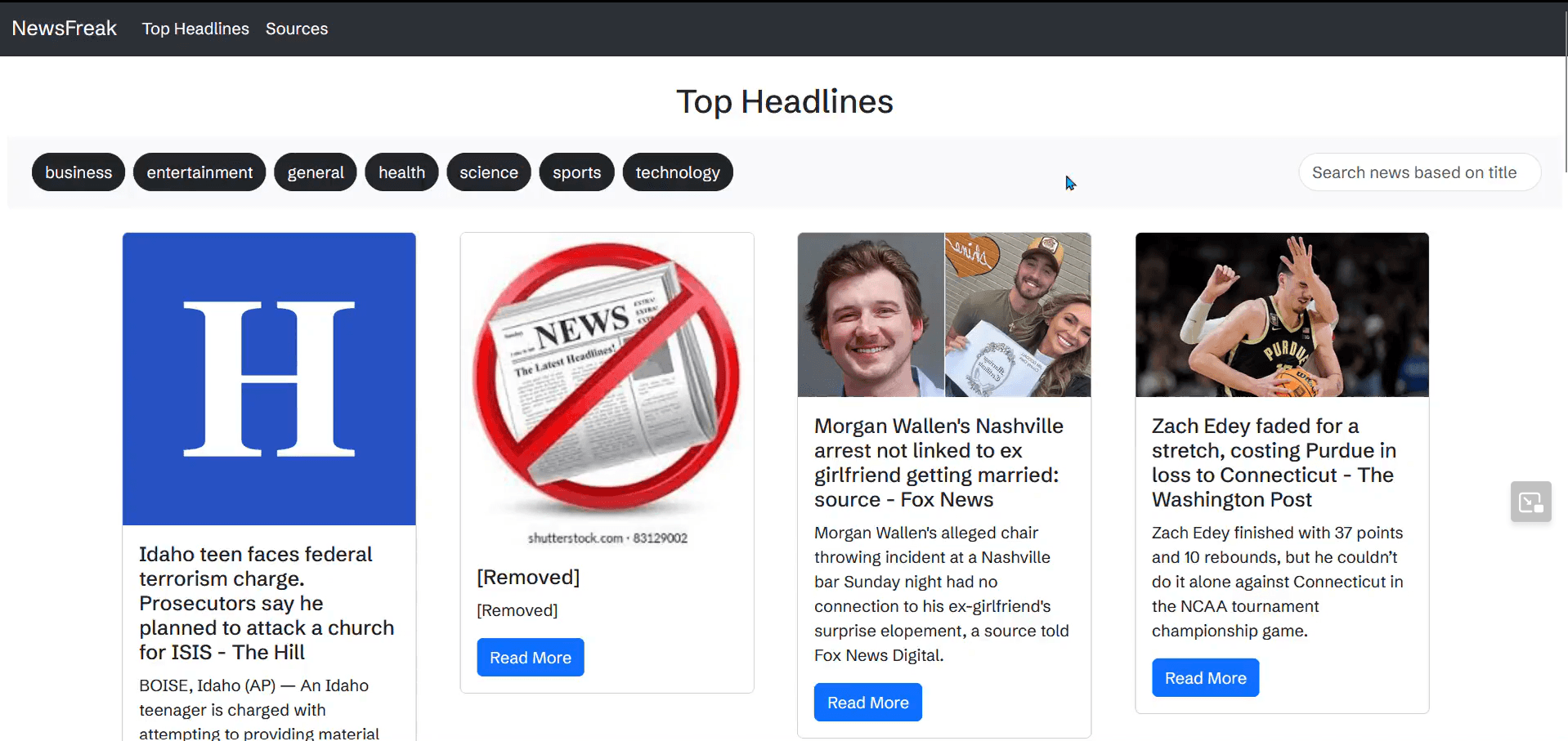This screenshot has height=741, width=1568.
Task: Click the BOISE, Idaho (AP) description text
Action: (x=259, y=708)
